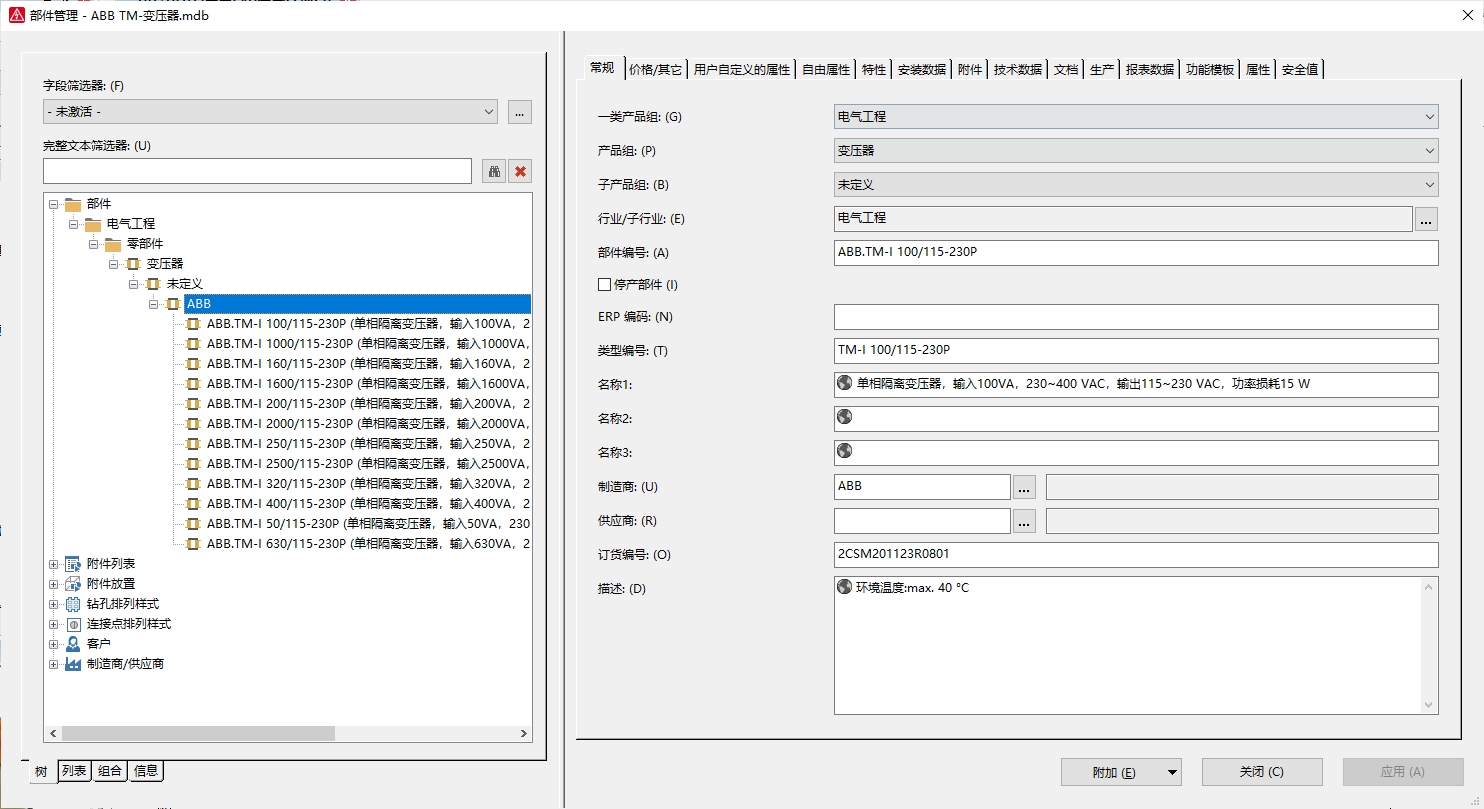Screen dimensions: 1484x809
Task: Click the red X clear filter icon
Action: (520, 172)
